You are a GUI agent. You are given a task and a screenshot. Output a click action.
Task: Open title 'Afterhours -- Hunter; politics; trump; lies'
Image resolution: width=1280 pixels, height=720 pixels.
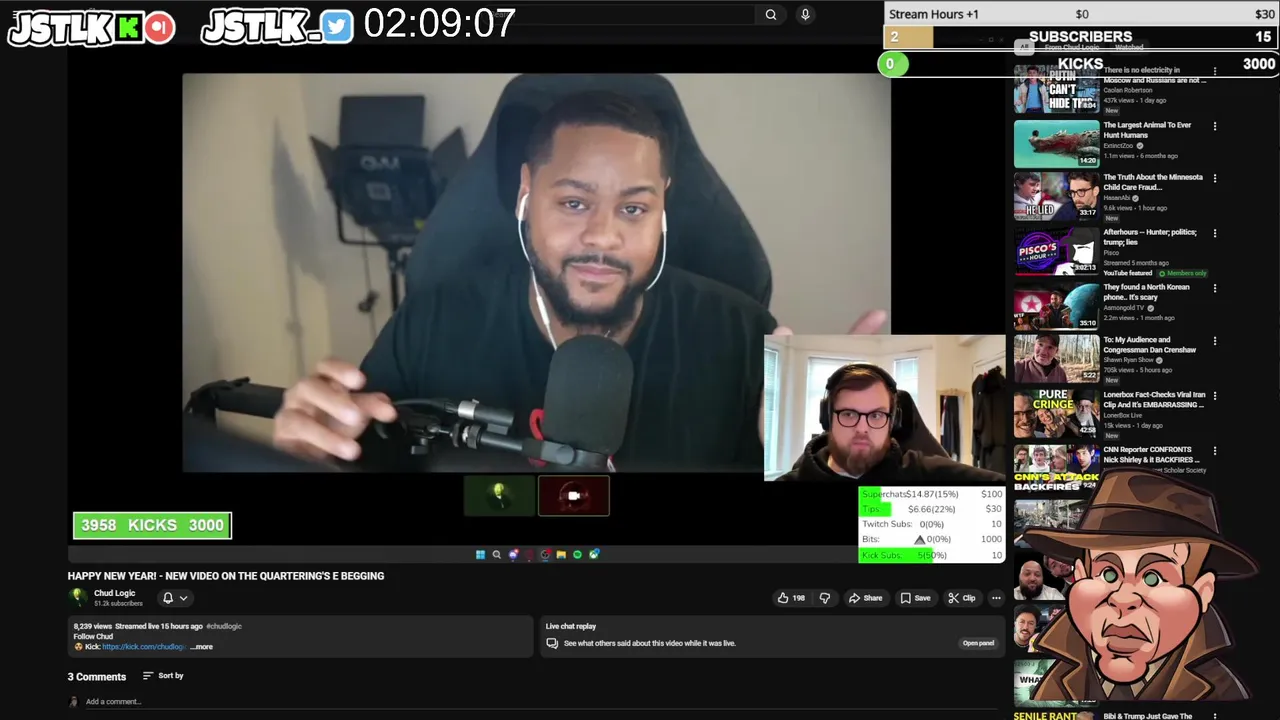[x=1150, y=237]
